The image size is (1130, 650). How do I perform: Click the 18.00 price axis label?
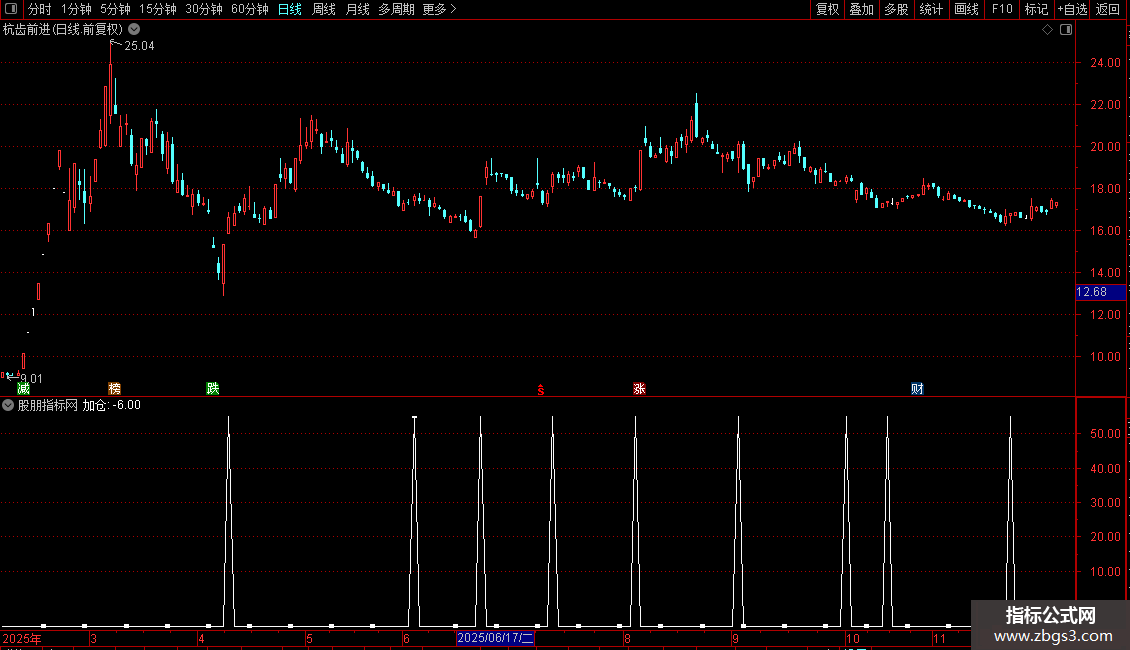click(1105, 189)
